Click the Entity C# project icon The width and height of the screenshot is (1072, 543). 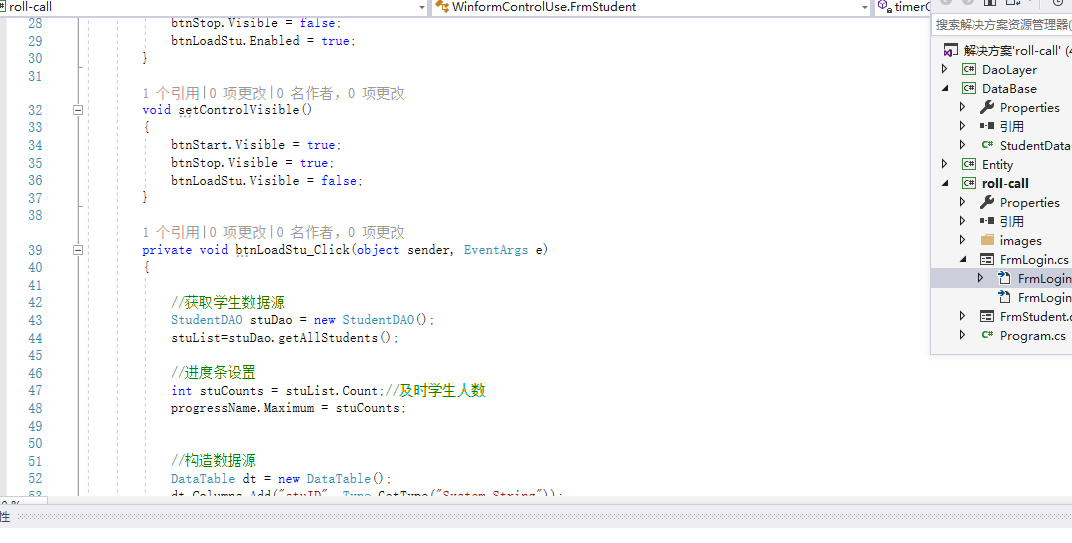tap(969, 164)
